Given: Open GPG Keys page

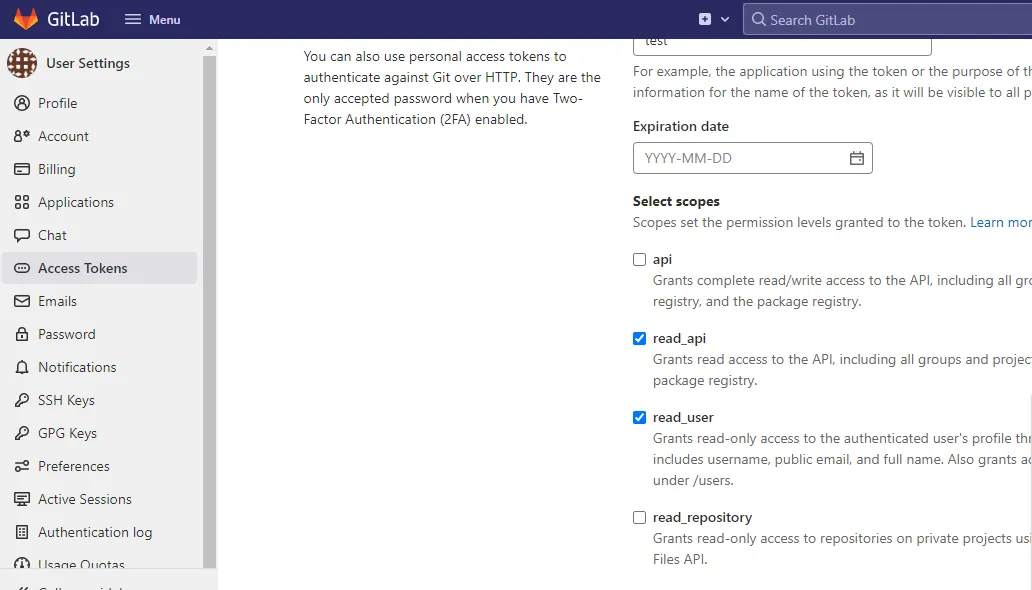Looking at the screenshot, I should (x=100, y=433).
